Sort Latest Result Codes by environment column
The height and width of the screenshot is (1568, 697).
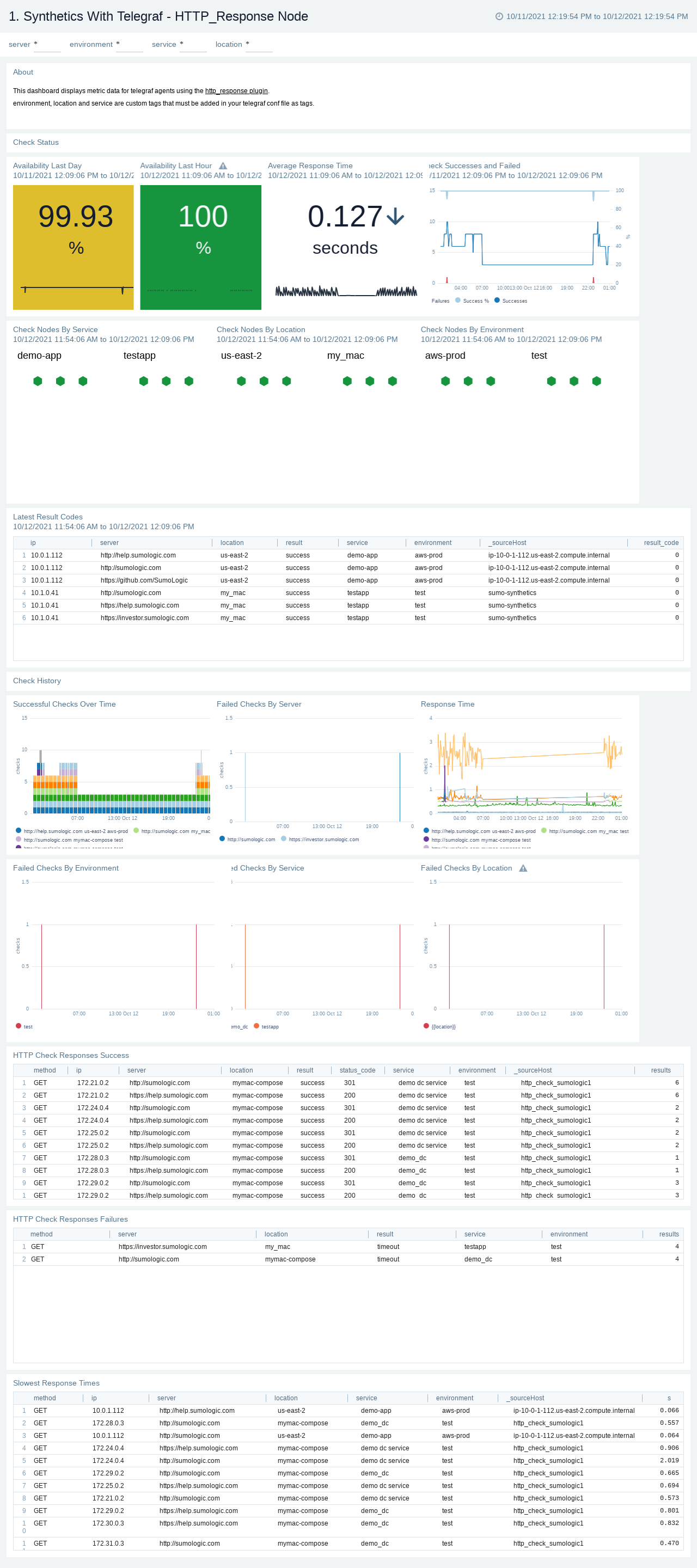click(433, 543)
